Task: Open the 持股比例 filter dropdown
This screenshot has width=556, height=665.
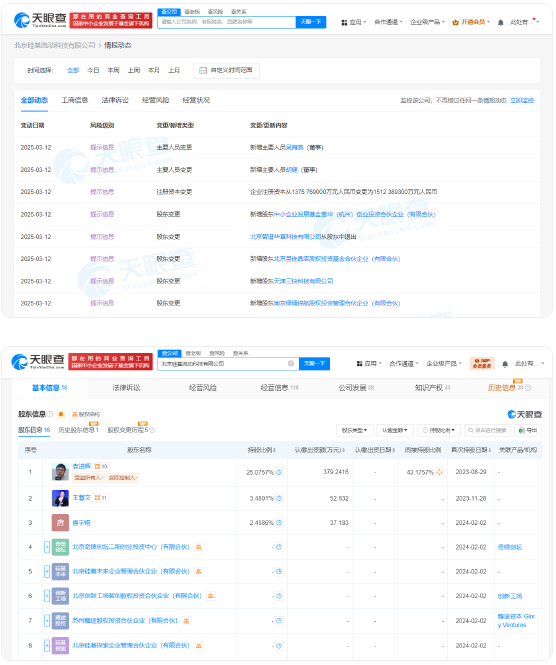Action: point(439,431)
